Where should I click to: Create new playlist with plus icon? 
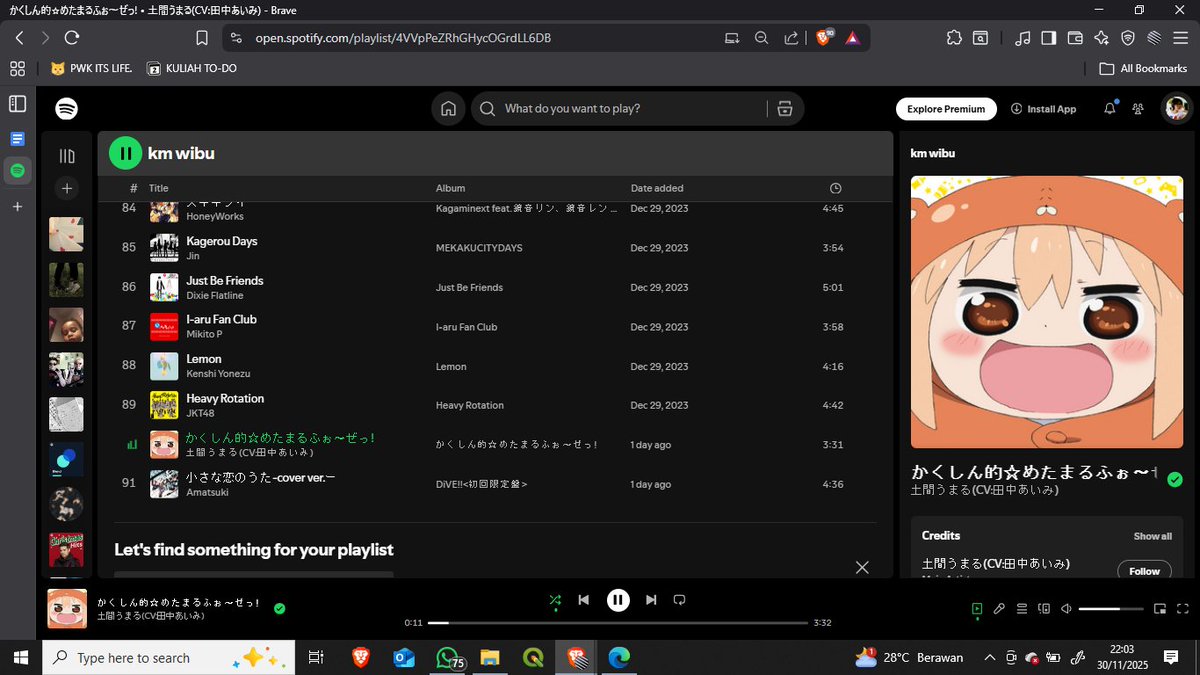click(67, 188)
